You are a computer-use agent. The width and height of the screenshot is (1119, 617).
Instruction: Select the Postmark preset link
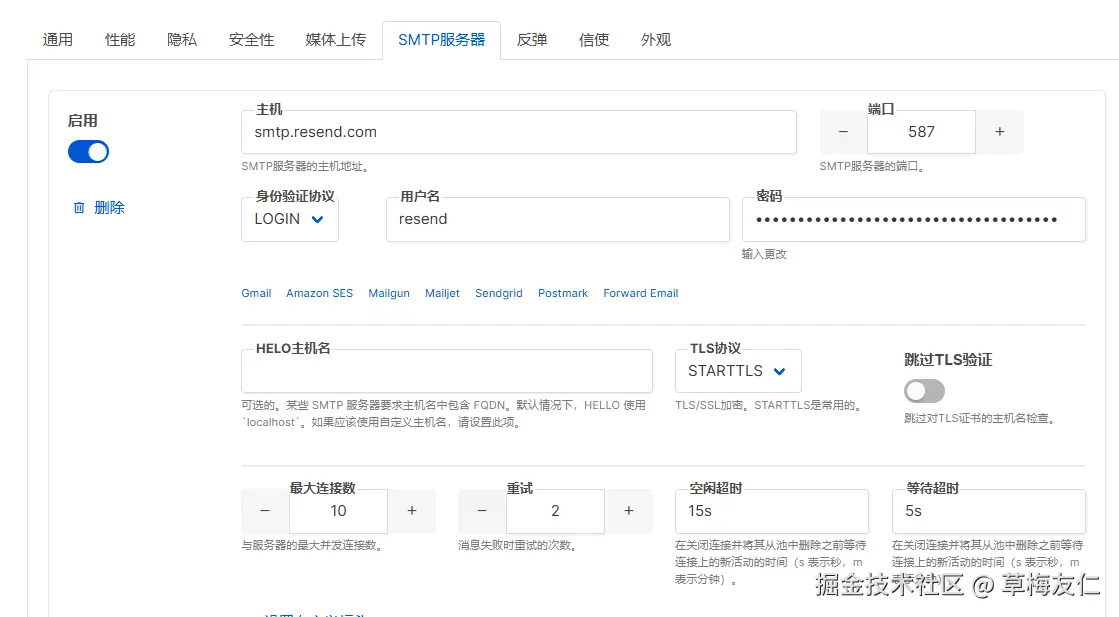click(x=563, y=293)
